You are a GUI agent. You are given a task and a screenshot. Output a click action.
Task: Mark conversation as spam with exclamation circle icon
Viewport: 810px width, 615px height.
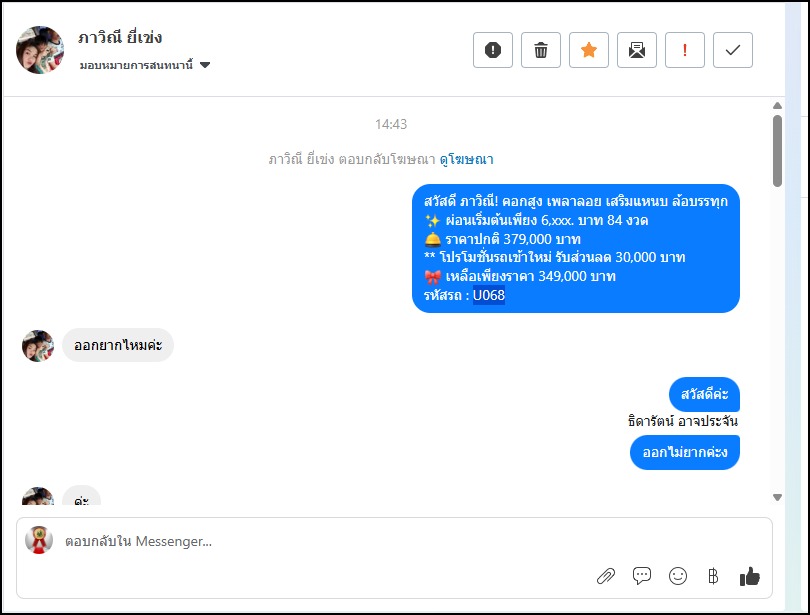pos(492,50)
